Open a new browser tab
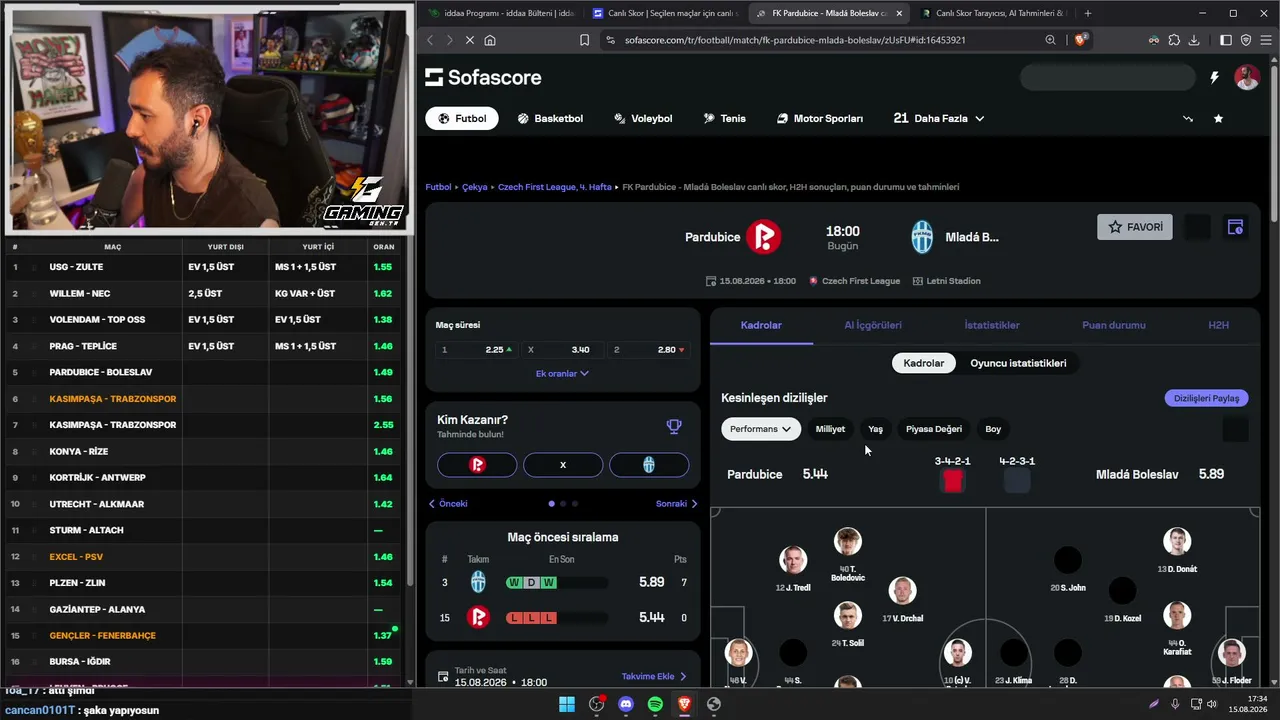 (1088, 13)
